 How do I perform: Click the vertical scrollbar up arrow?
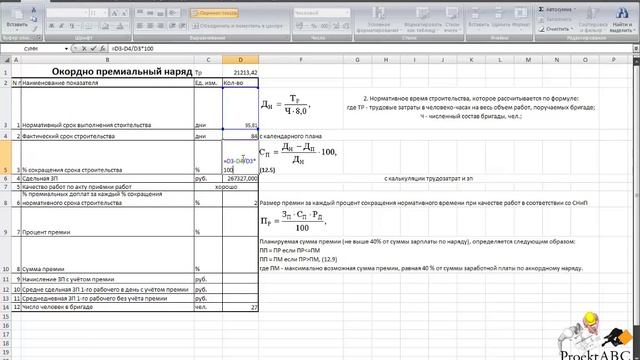click(636, 60)
